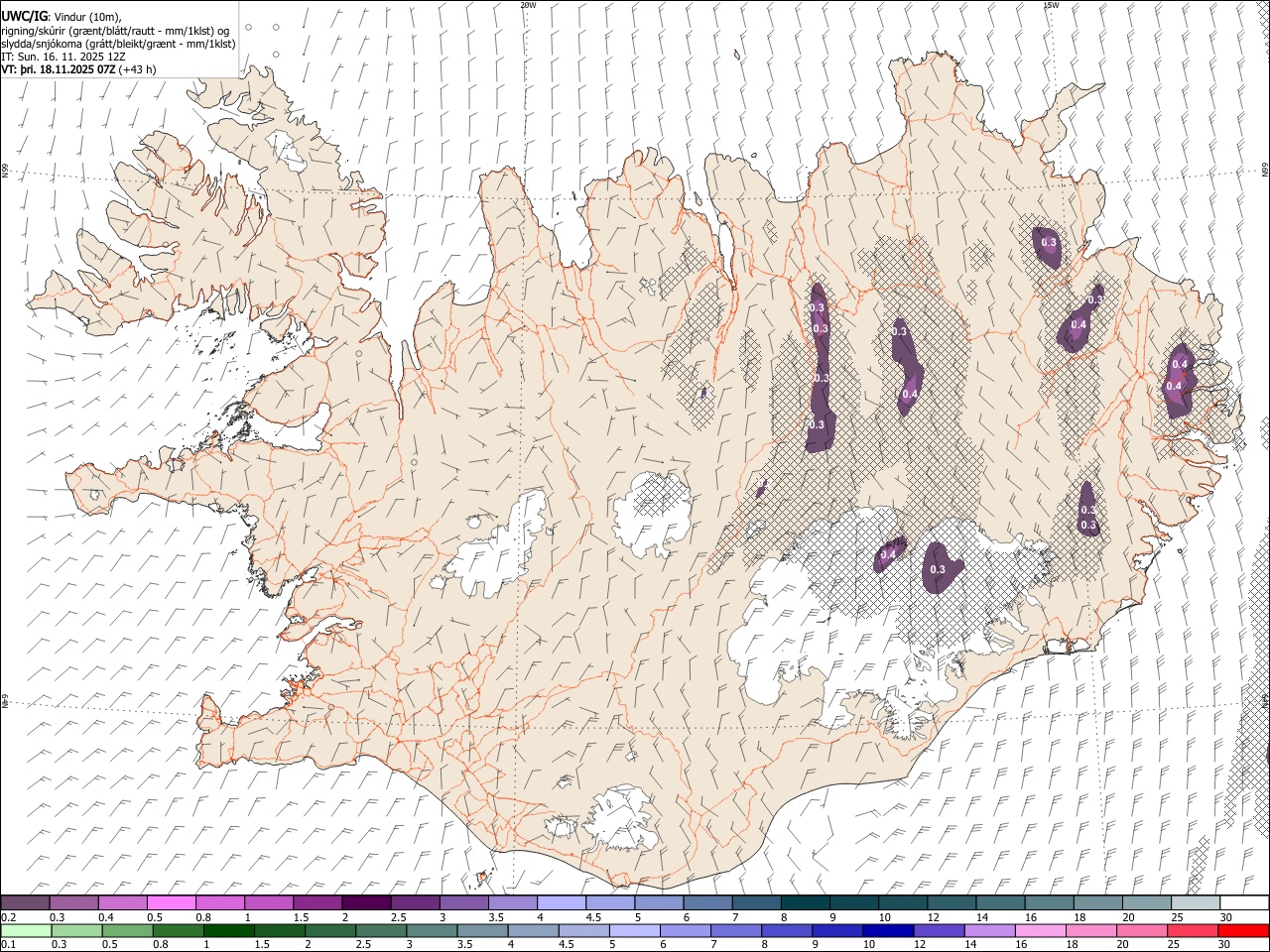Click the light pink swatch labeled 16

coord(1040,930)
